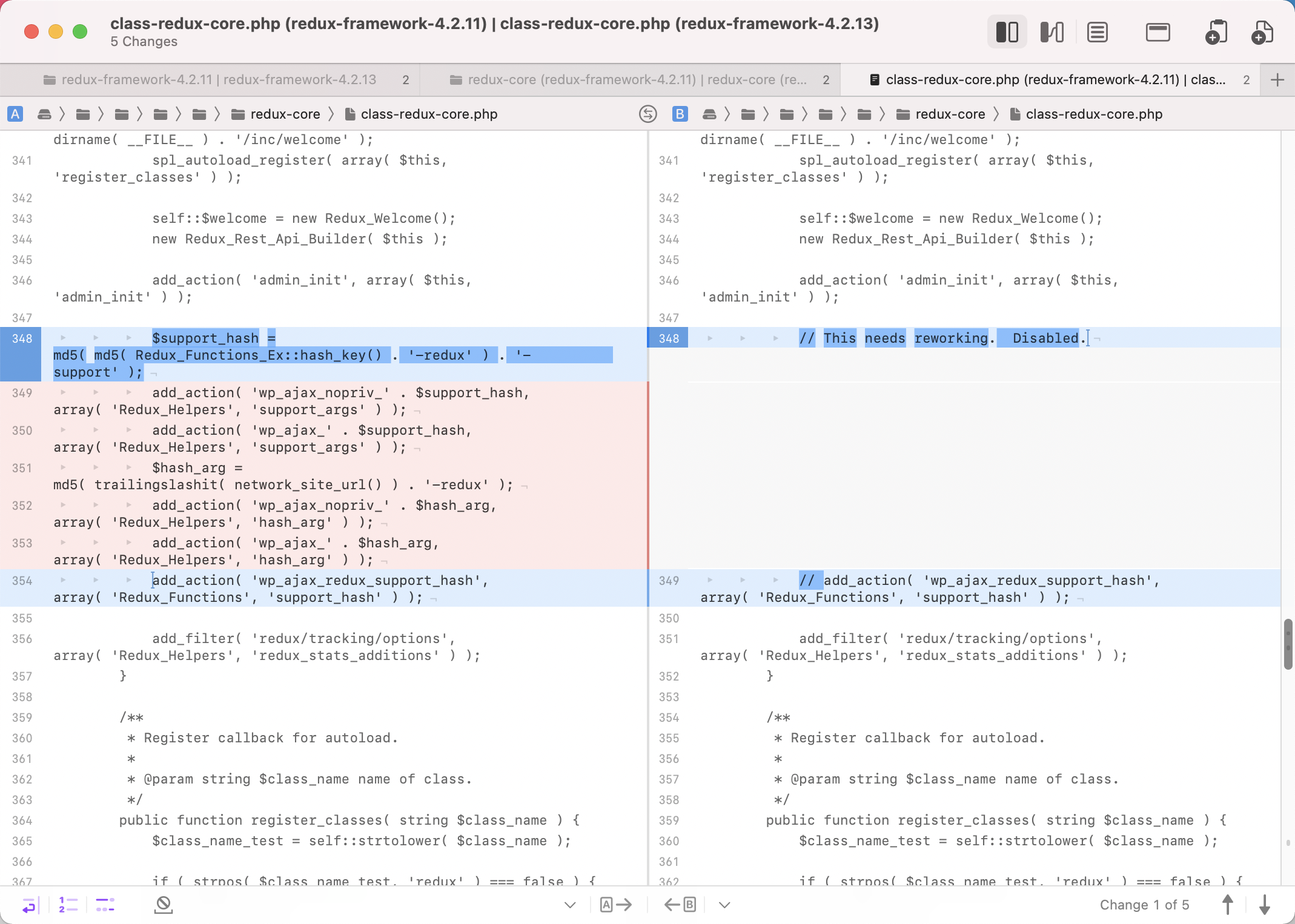
Task: Toggle invisible characters display
Action: click(105, 905)
